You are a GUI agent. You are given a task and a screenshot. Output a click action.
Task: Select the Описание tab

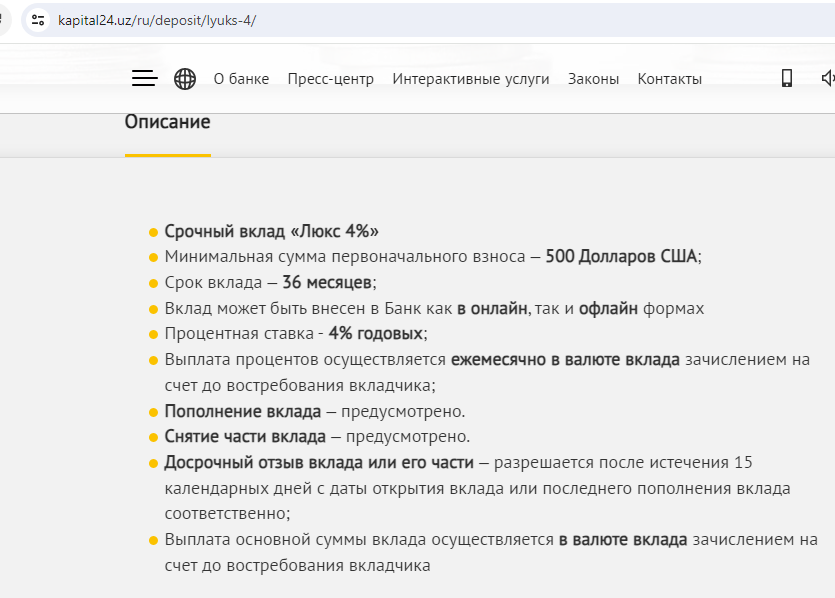coord(167,122)
